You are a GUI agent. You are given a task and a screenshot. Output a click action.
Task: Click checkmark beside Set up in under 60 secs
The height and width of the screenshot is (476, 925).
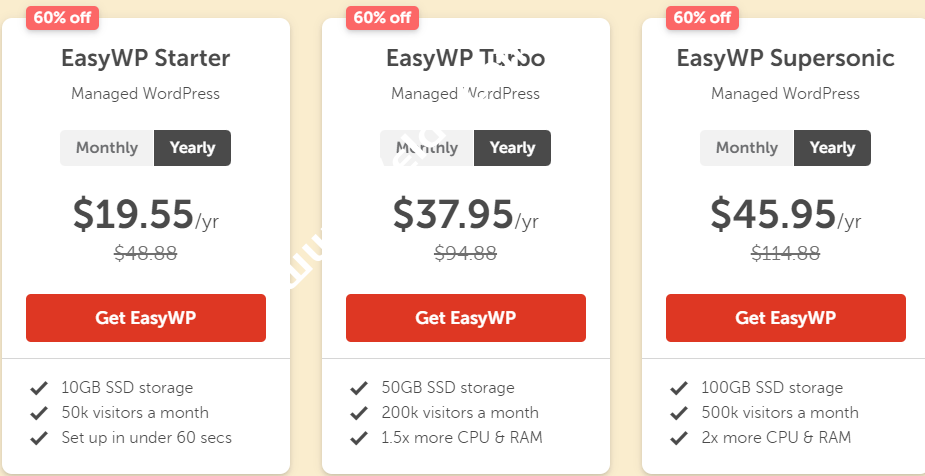click(39, 437)
